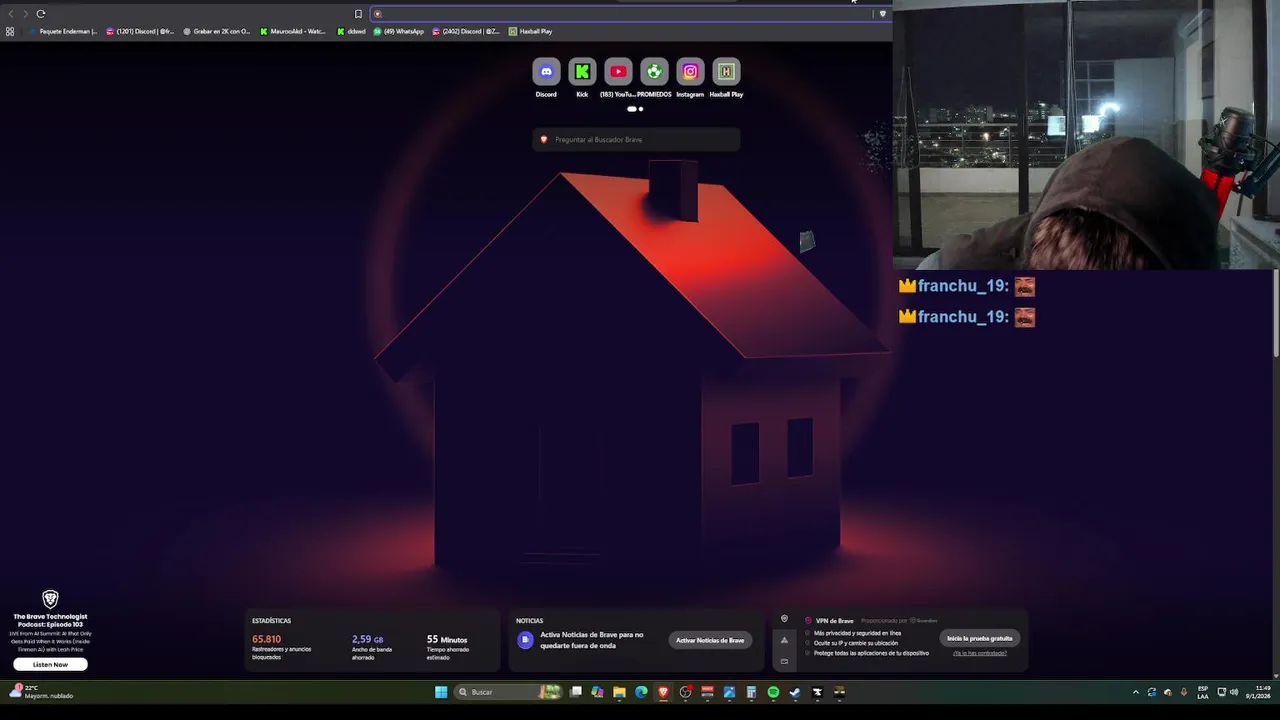Click ESP LAA language indicator

pos(1203,692)
